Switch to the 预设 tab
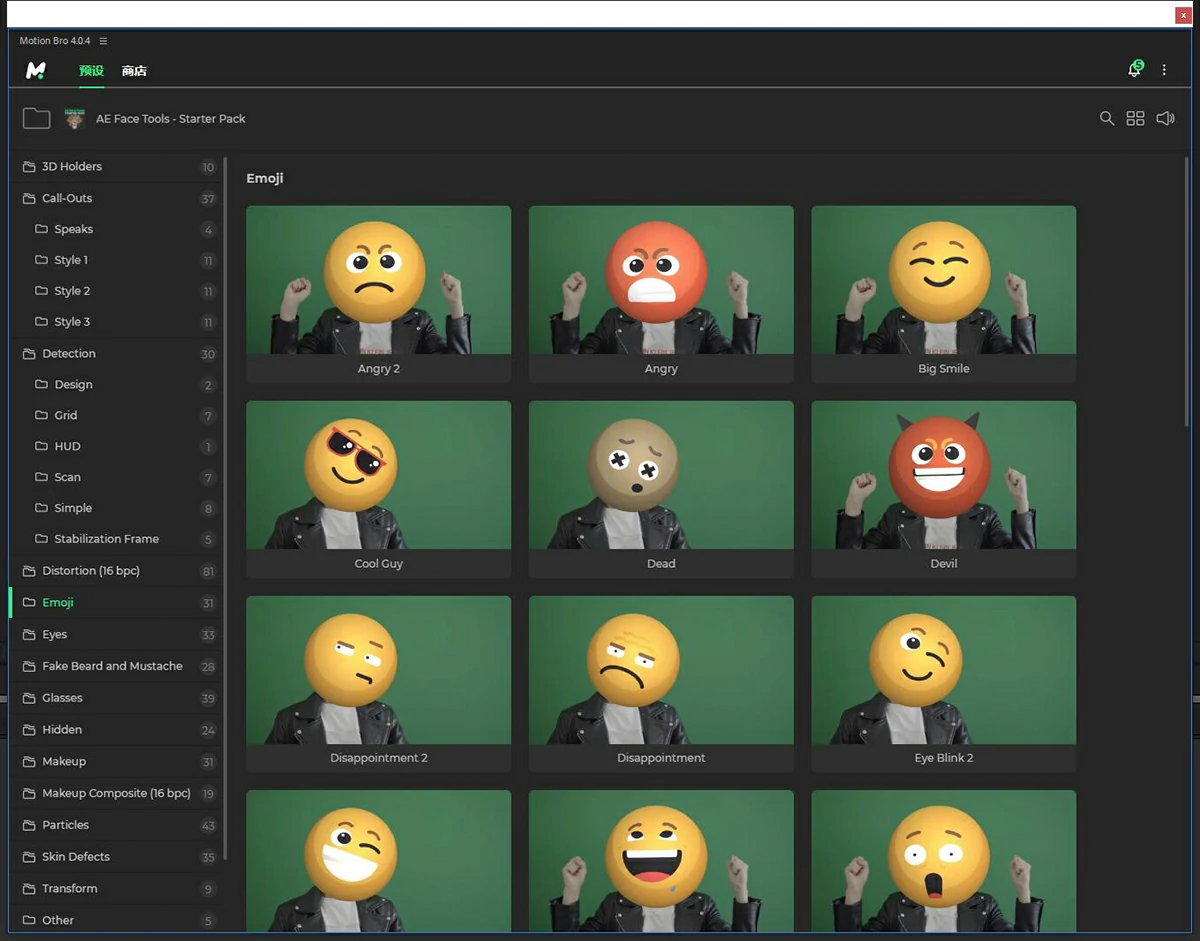 pyautogui.click(x=91, y=71)
